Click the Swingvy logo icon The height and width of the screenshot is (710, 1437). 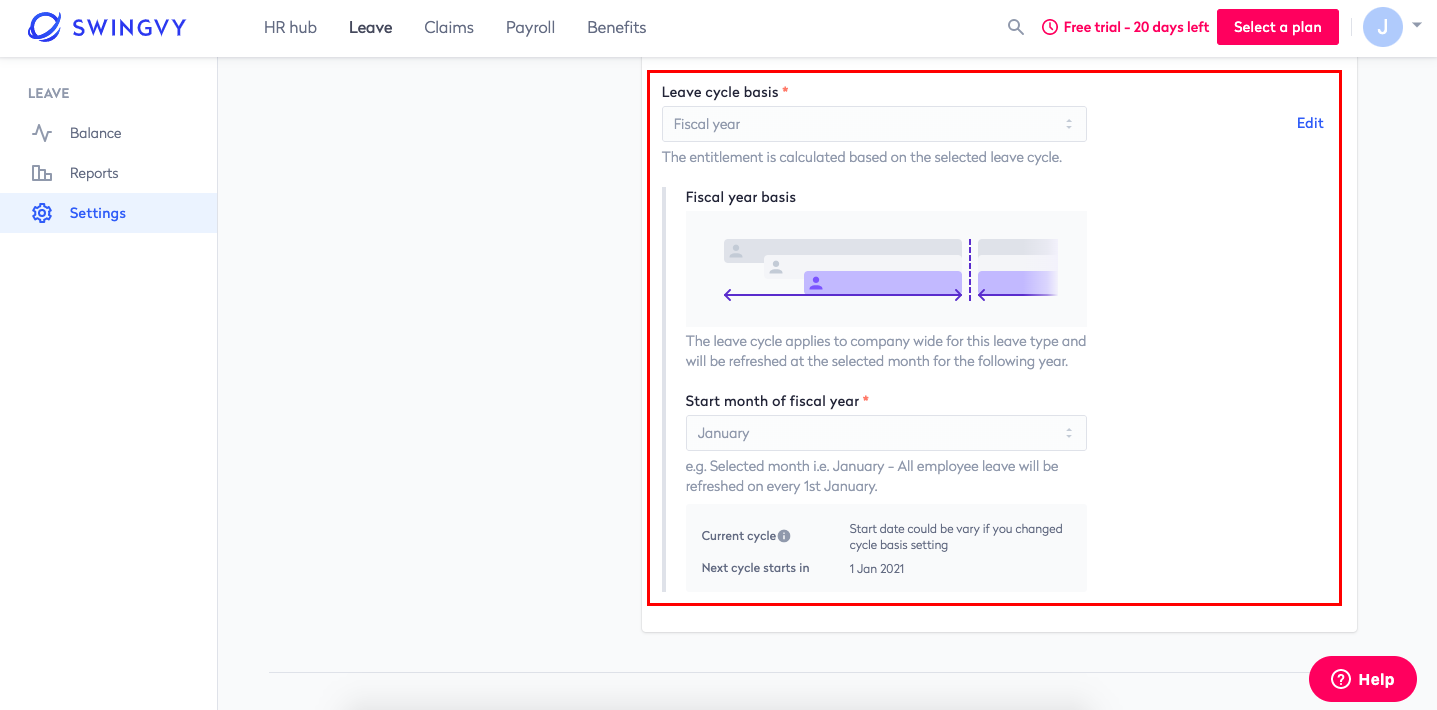(45, 27)
